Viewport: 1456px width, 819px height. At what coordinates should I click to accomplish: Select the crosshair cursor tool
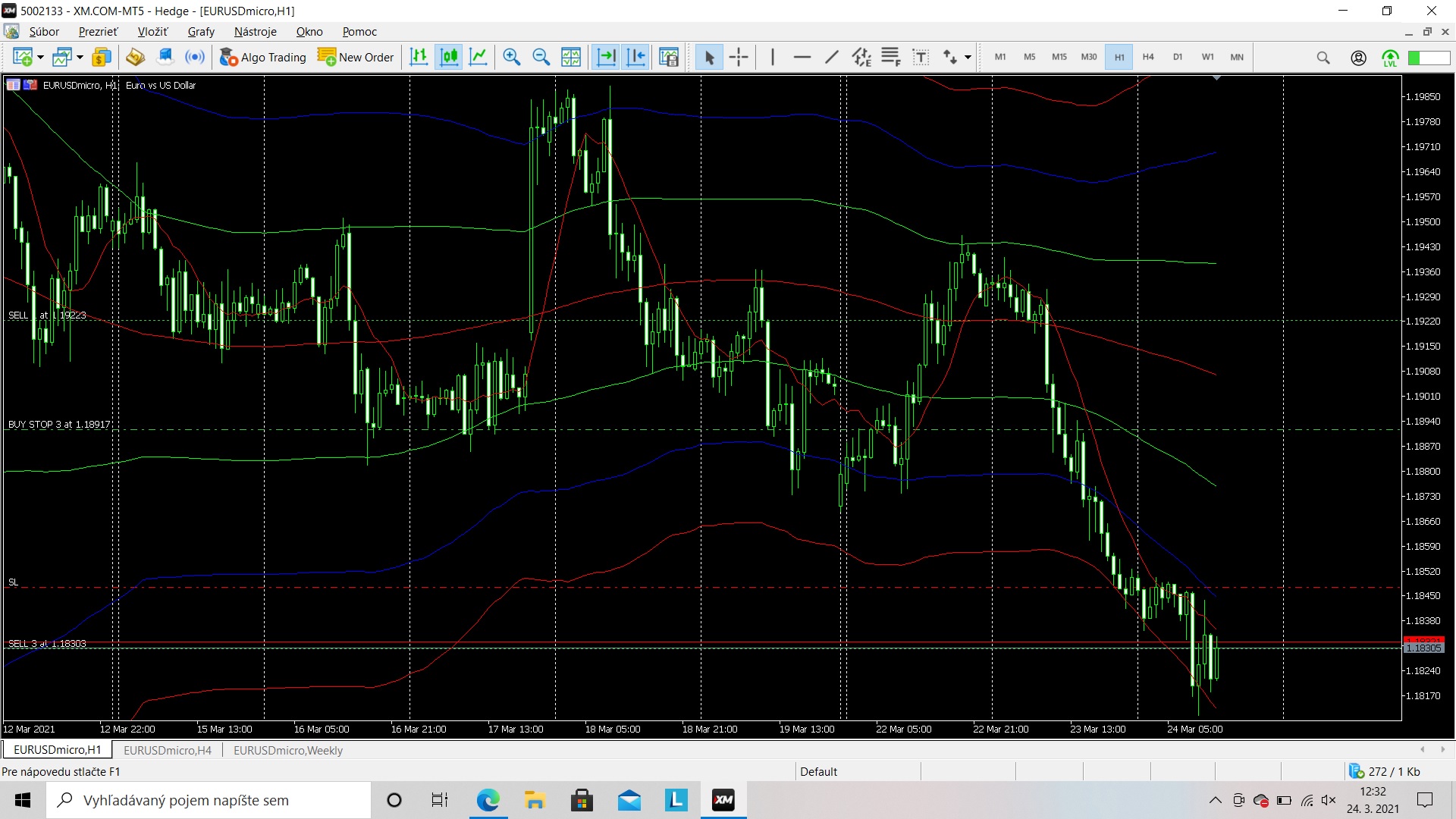pyautogui.click(x=738, y=57)
